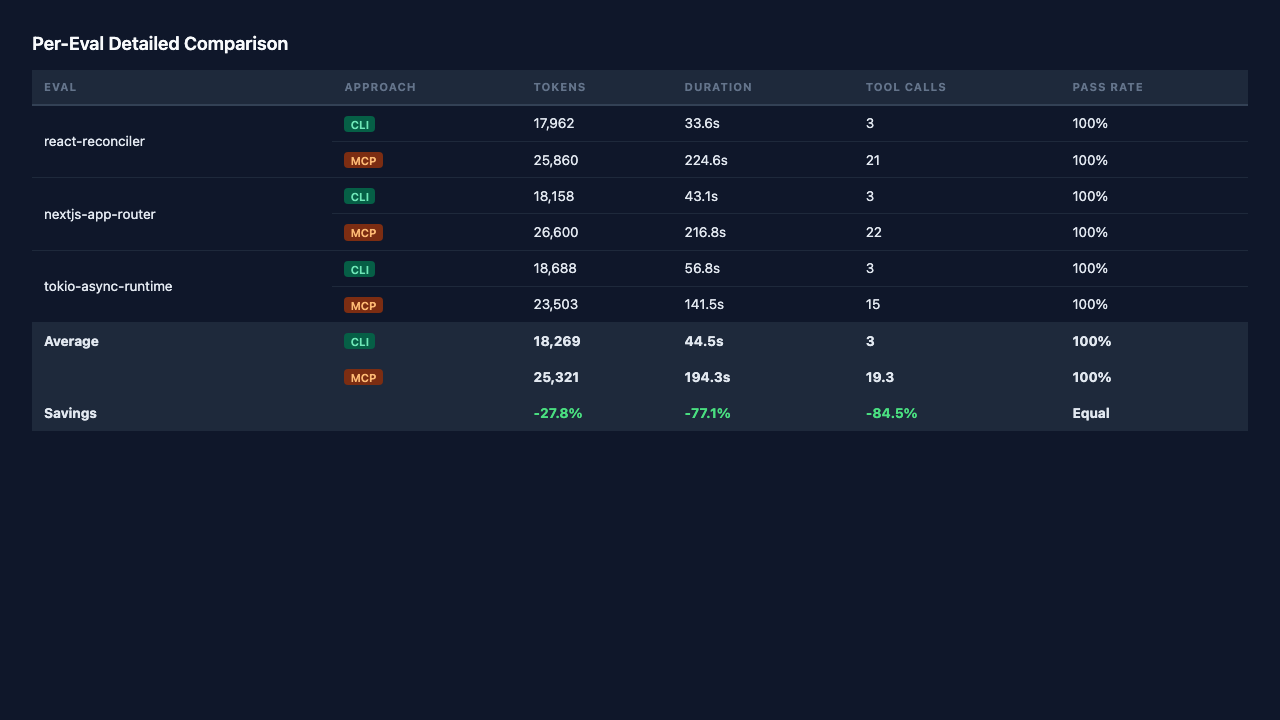1280x720 pixels.
Task: Click the MCP badge for tokio-async-runtime
Action: pyautogui.click(x=363, y=305)
